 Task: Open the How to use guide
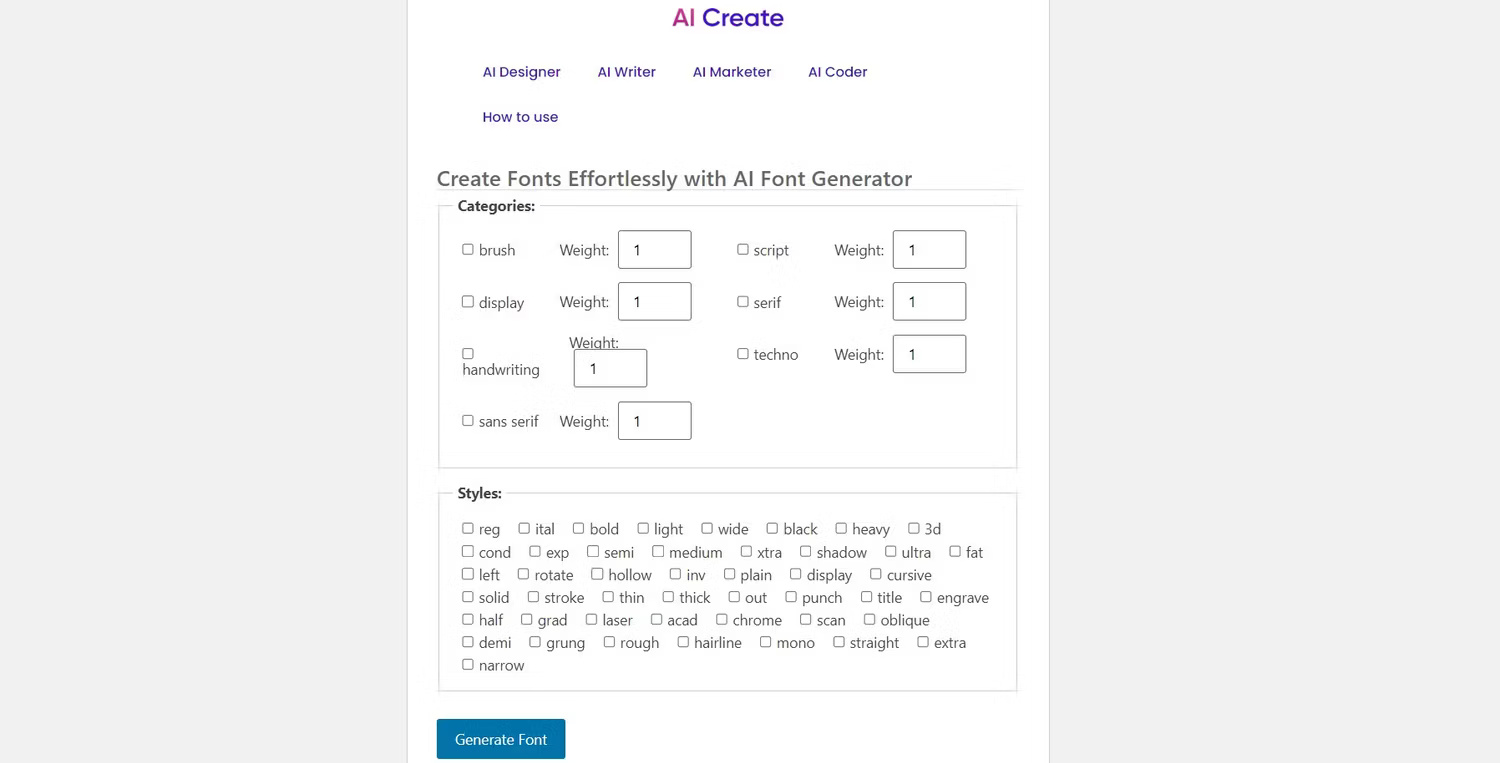(520, 117)
